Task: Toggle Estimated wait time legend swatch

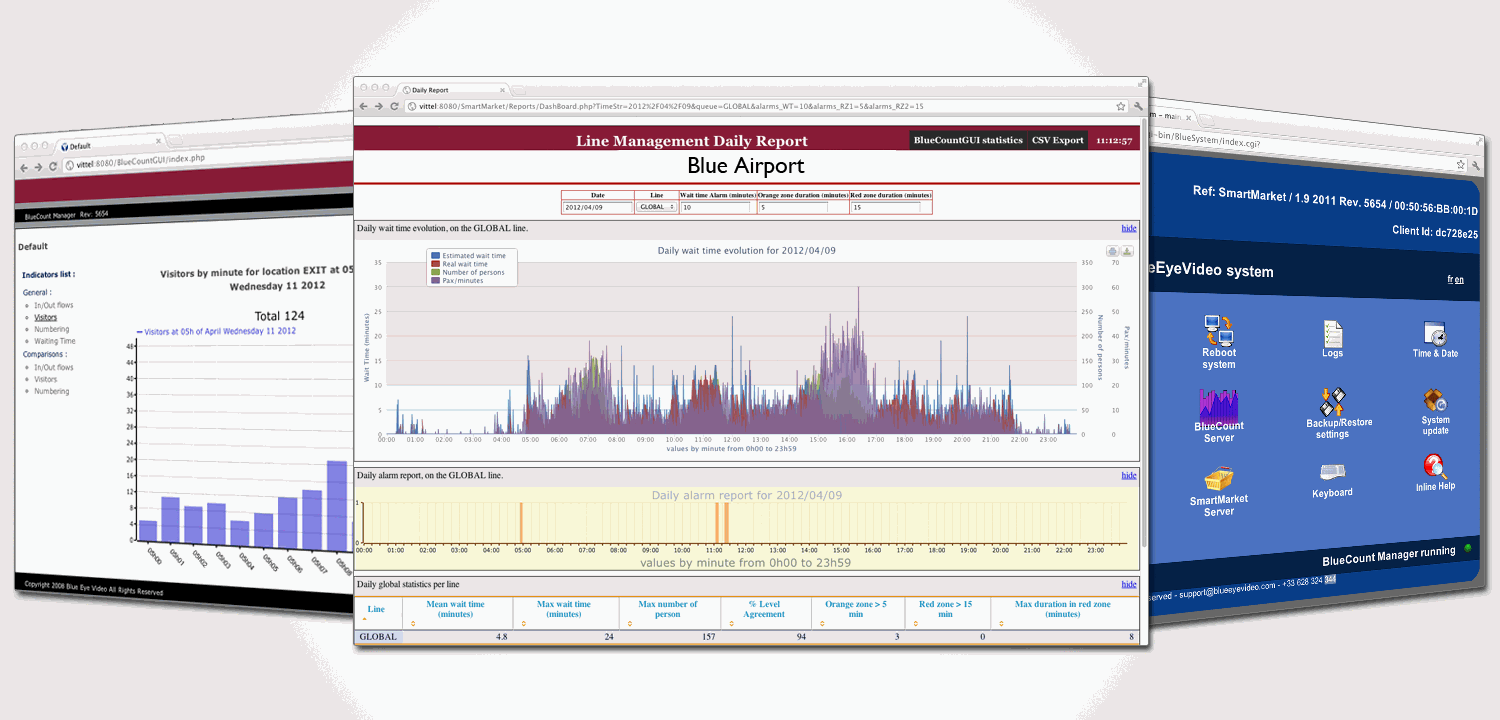Action: click(434, 256)
